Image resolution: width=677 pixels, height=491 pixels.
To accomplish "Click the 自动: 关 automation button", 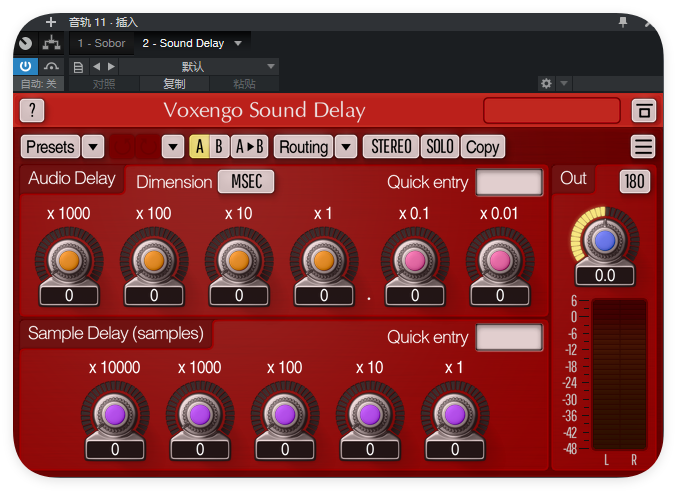I will (39, 83).
